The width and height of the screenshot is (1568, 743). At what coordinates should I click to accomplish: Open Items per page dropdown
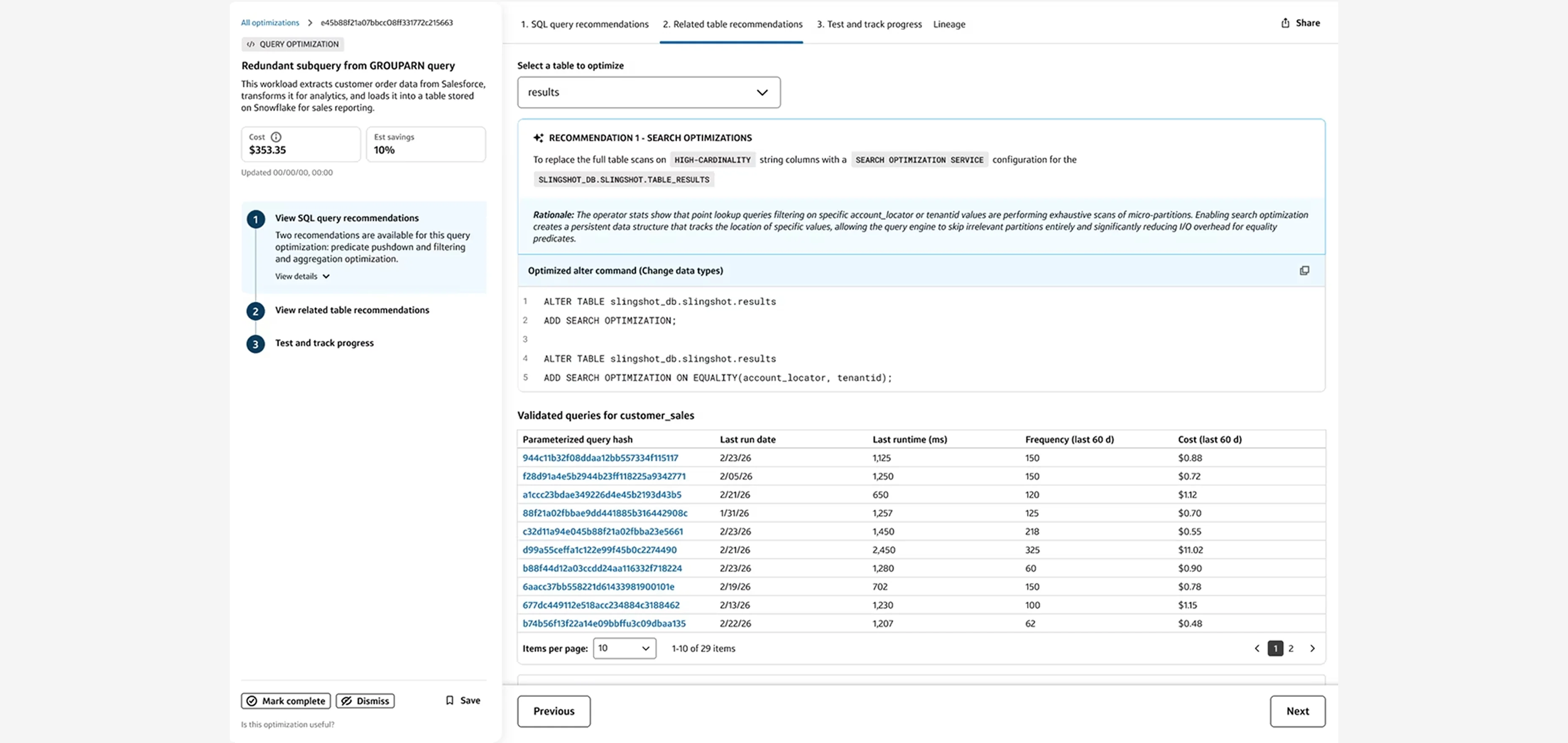(x=624, y=648)
